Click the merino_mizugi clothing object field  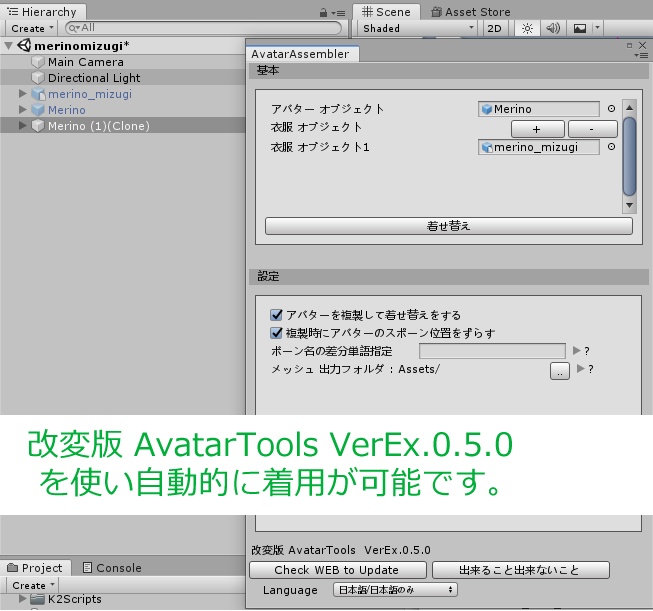539,147
